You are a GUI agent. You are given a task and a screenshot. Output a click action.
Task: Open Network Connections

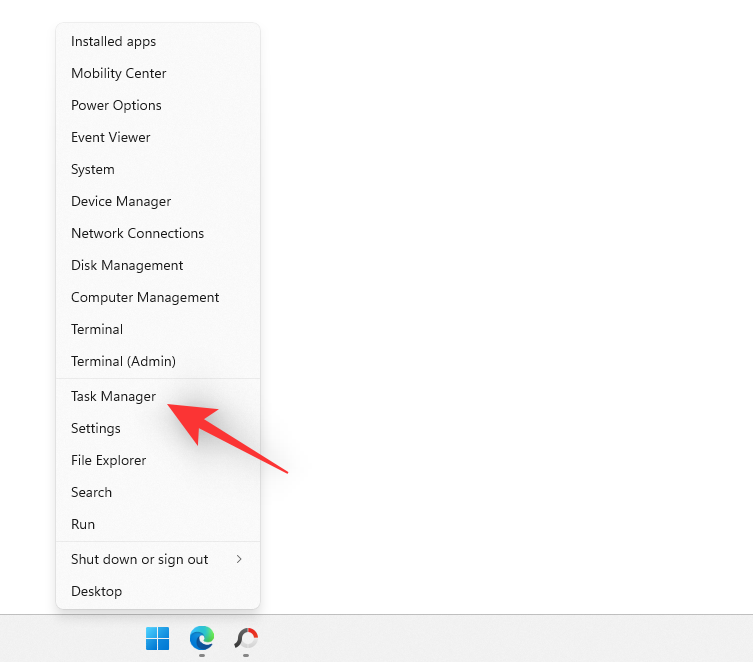(158, 233)
